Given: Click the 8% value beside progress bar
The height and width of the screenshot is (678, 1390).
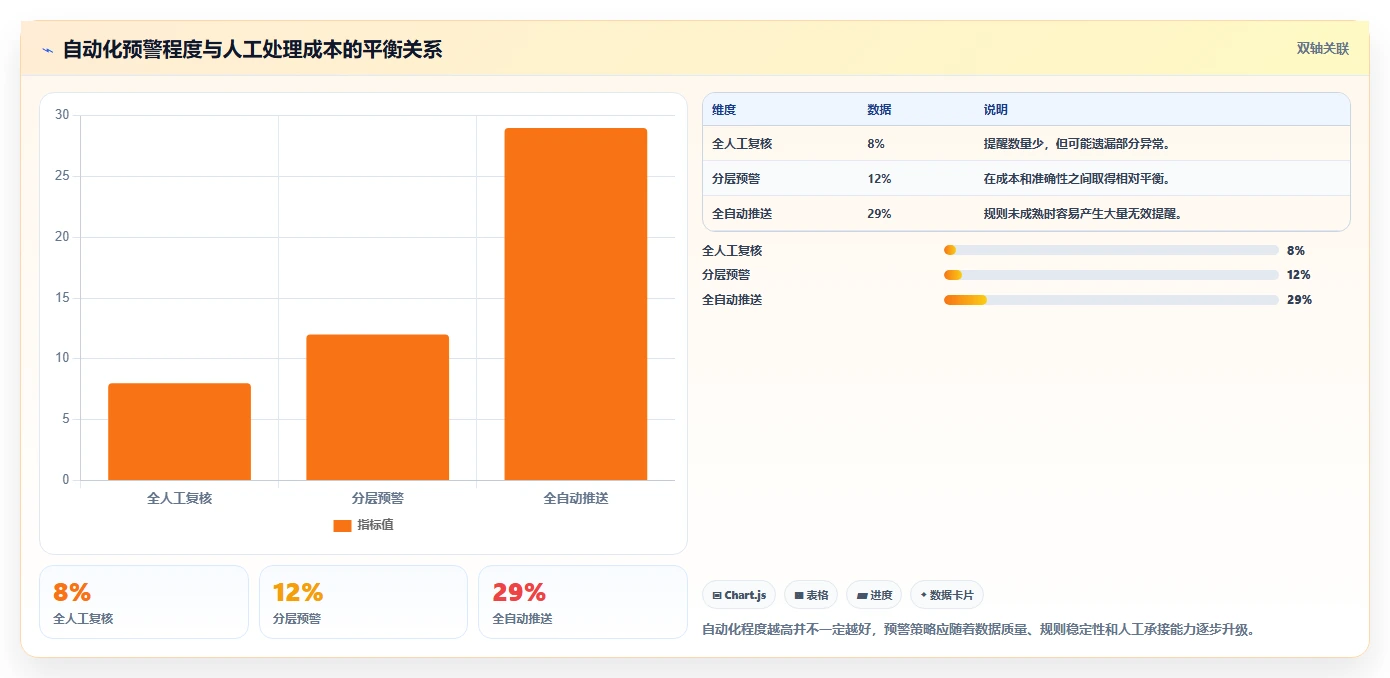Looking at the screenshot, I should tap(1296, 251).
